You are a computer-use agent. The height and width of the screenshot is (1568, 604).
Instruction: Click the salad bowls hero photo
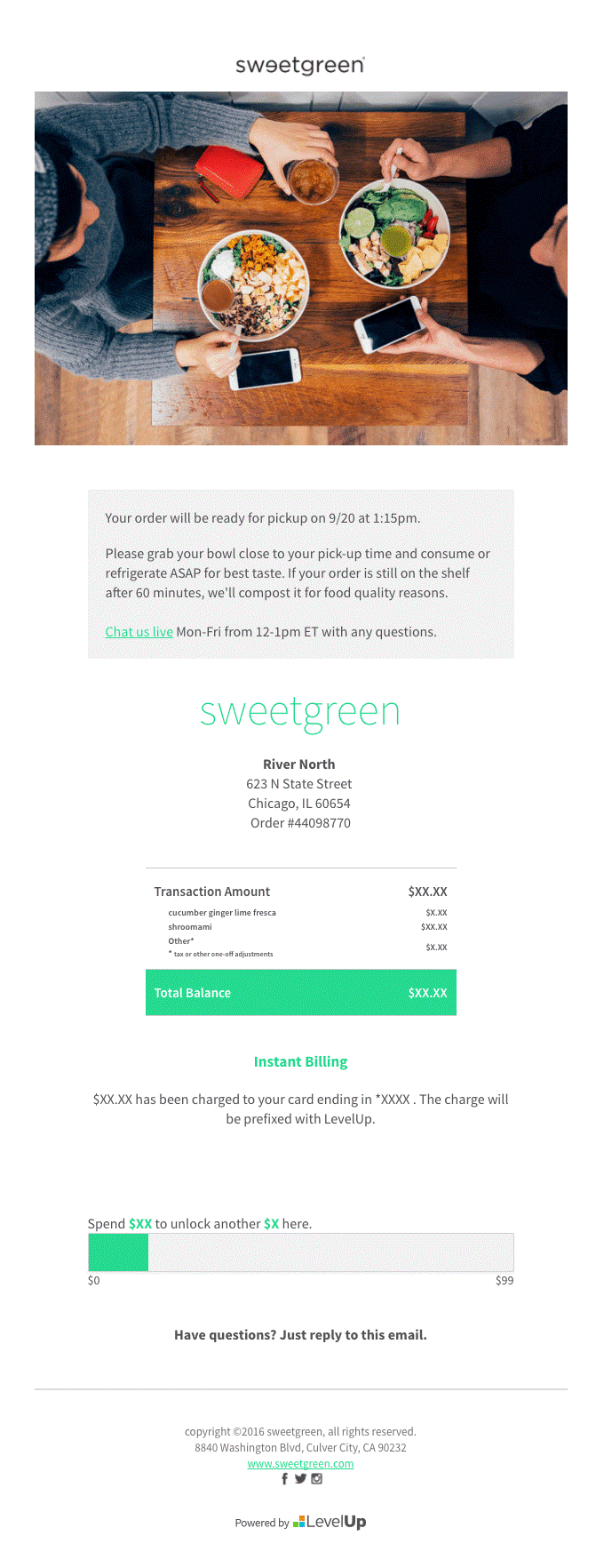coord(300,268)
